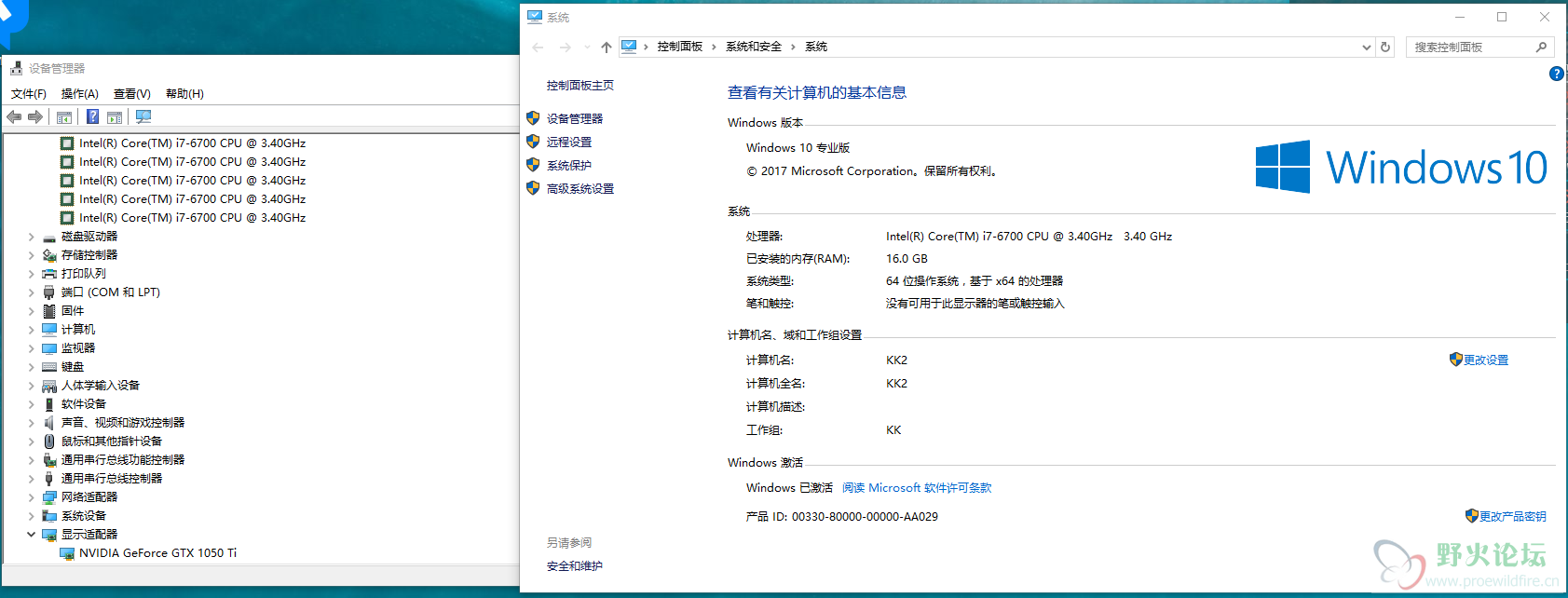Open the 操作(A) menu
Screen dimensions: 1568x598
80,94
